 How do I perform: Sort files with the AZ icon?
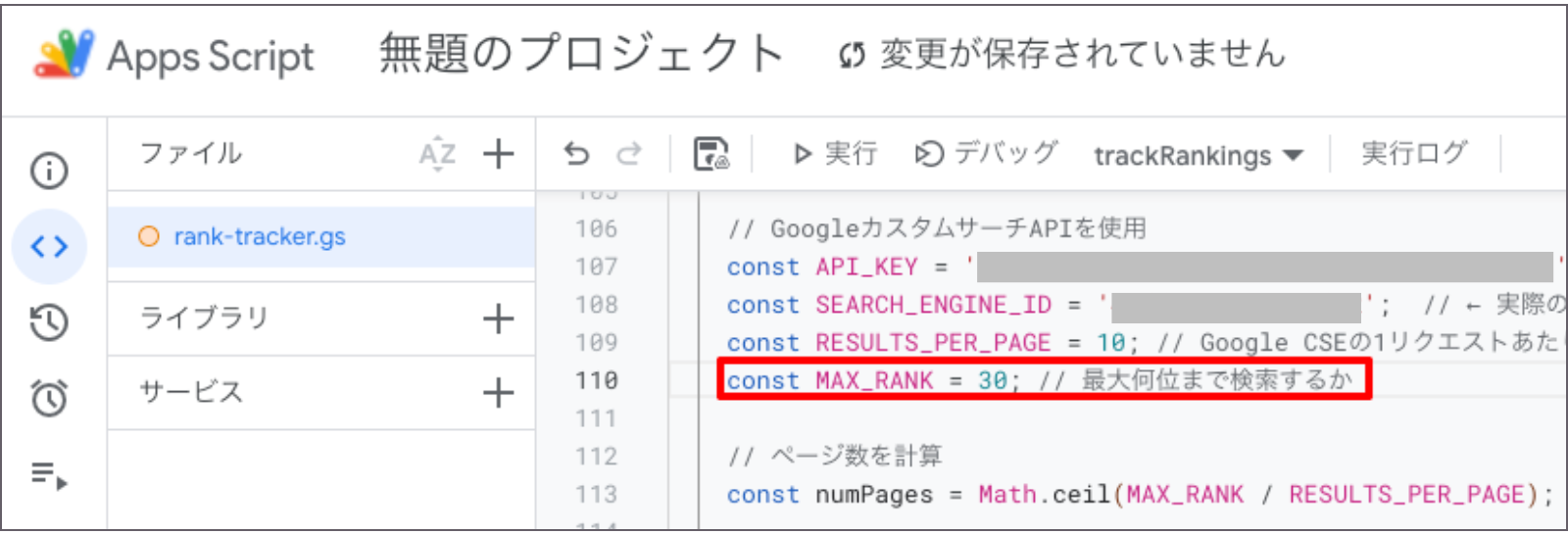tap(437, 154)
